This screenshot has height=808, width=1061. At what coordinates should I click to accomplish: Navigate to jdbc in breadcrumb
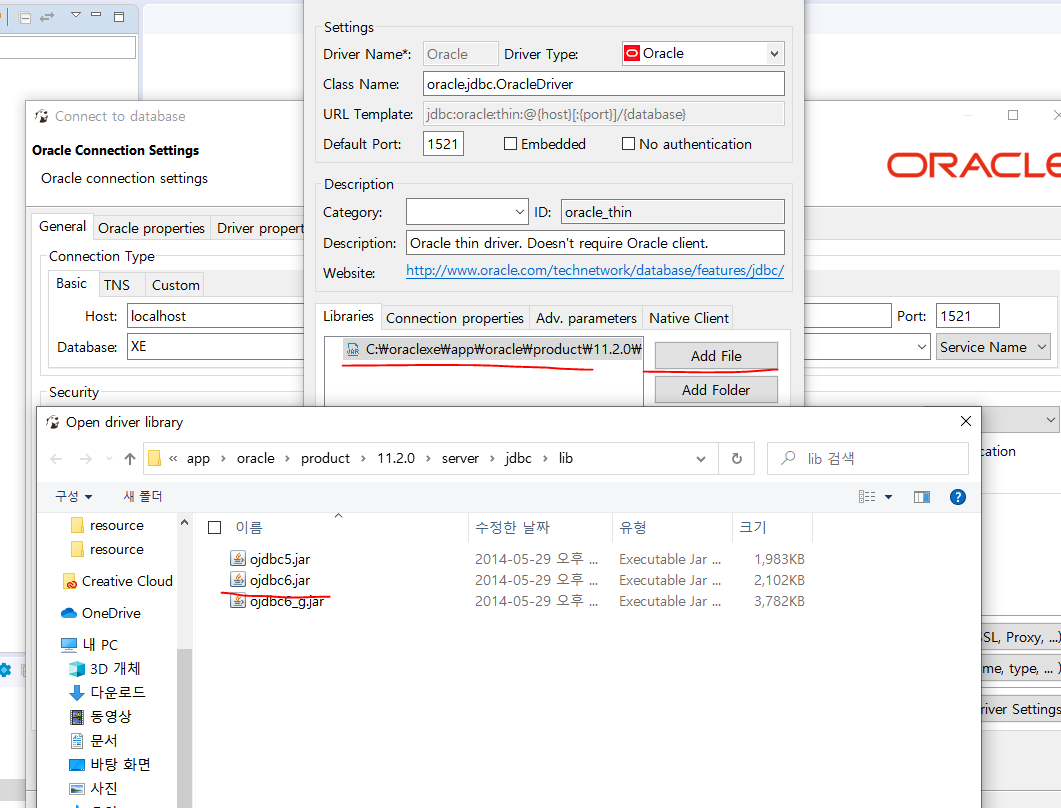518,458
